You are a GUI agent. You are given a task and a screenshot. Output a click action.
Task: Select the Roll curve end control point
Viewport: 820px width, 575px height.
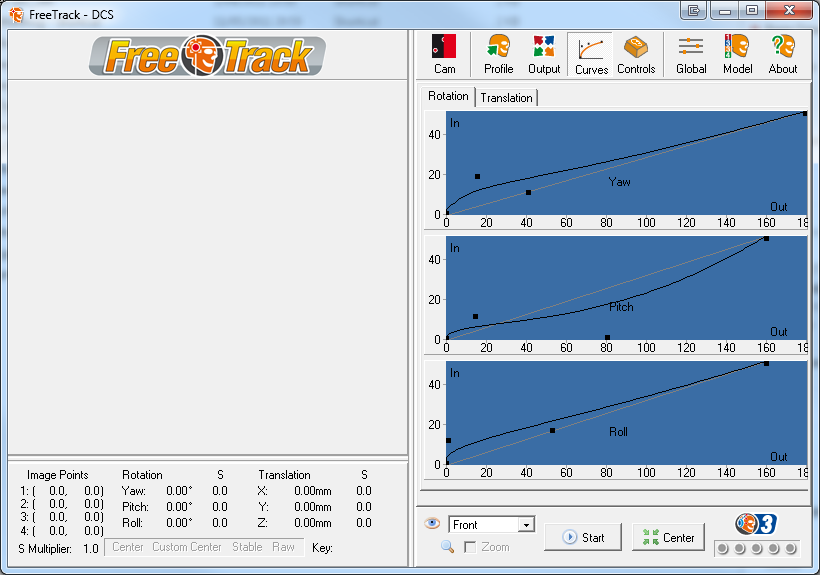[766, 363]
